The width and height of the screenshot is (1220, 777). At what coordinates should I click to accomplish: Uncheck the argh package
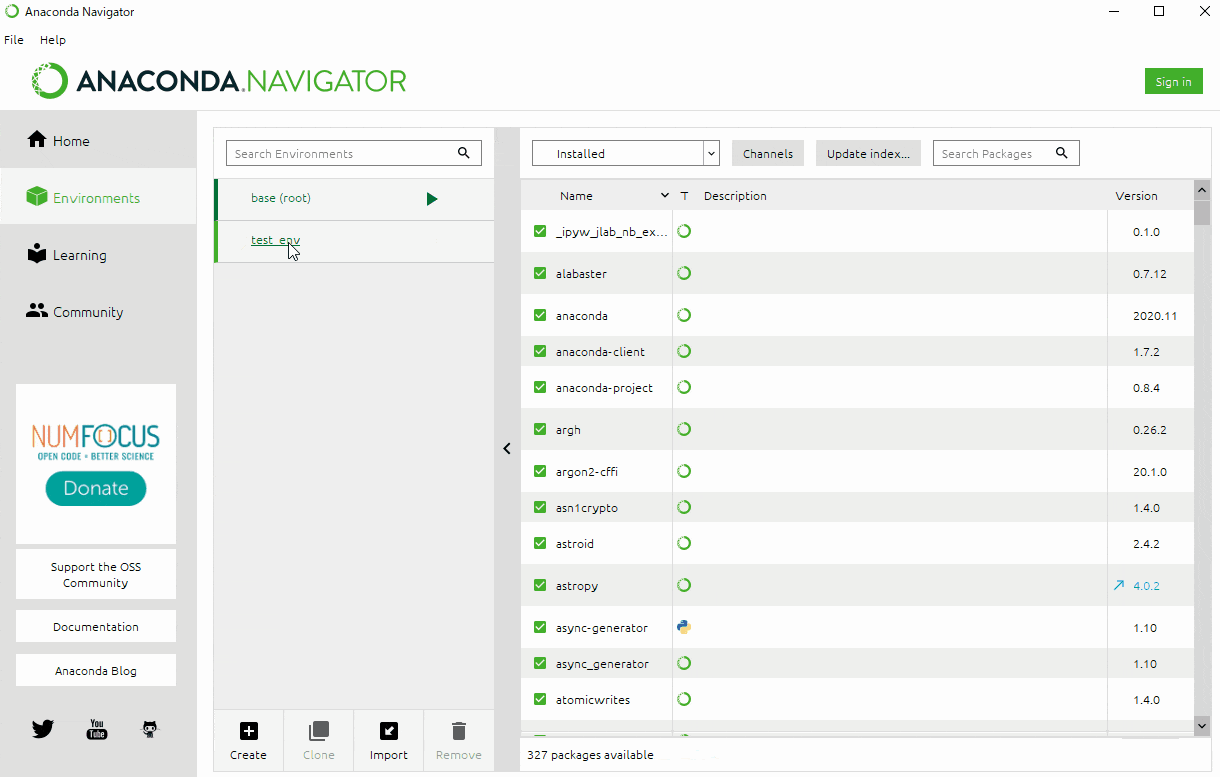click(539, 429)
